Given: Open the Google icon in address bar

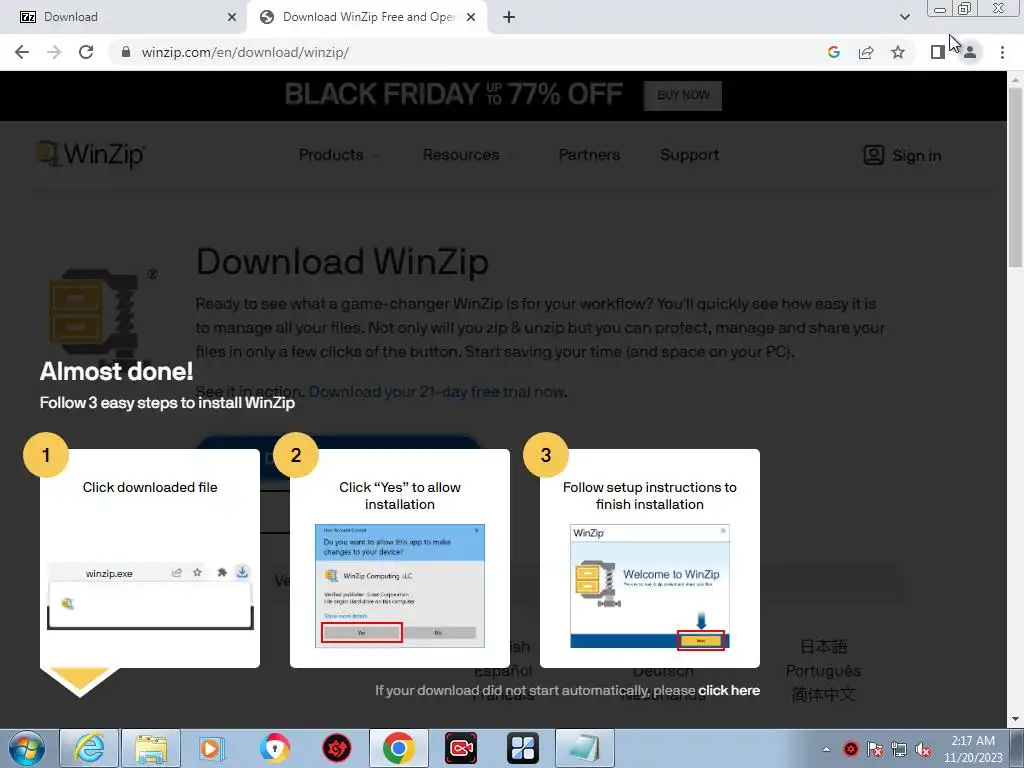Looking at the screenshot, I should click(833, 52).
